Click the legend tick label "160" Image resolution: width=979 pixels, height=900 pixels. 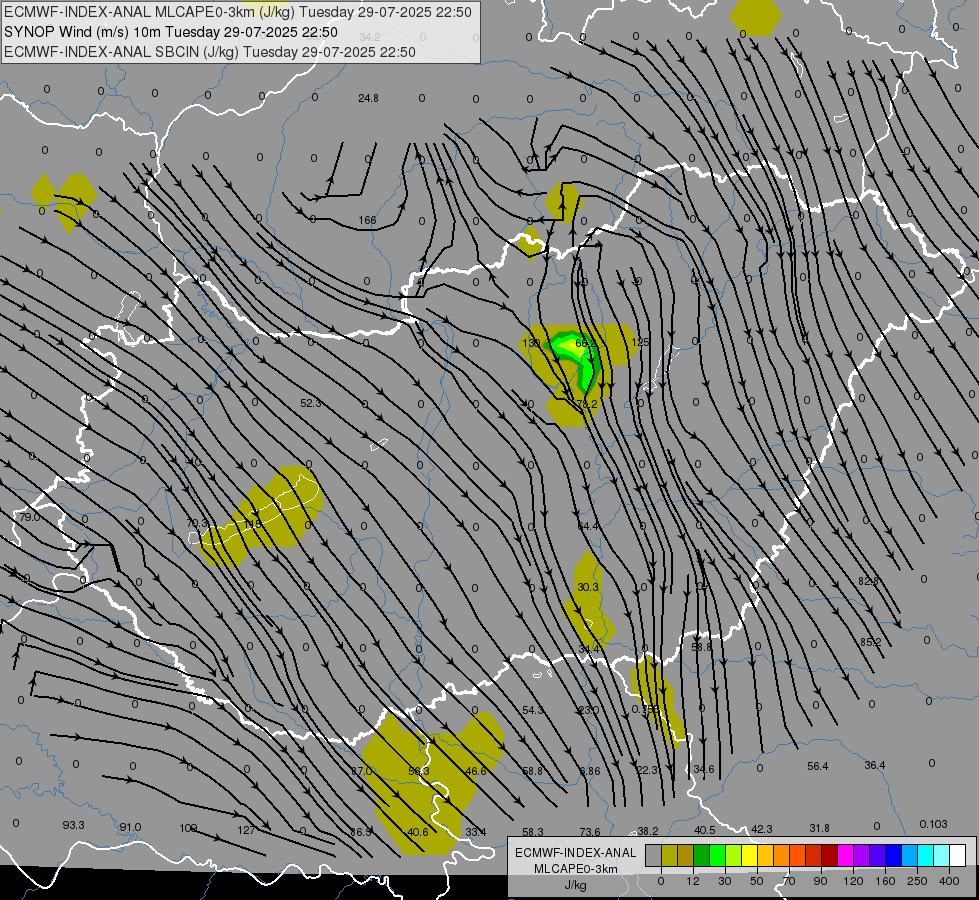(885, 881)
